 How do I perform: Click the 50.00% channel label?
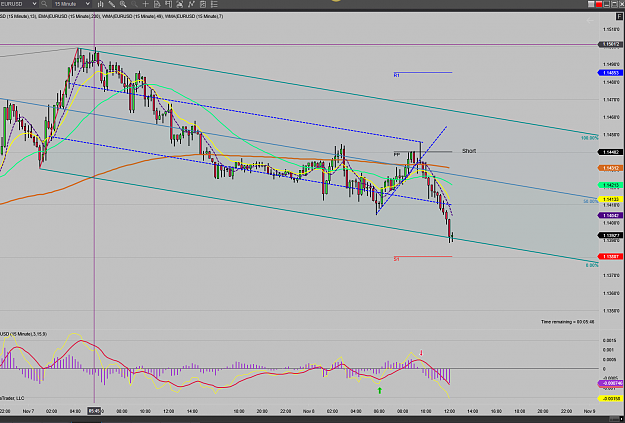(591, 201)
